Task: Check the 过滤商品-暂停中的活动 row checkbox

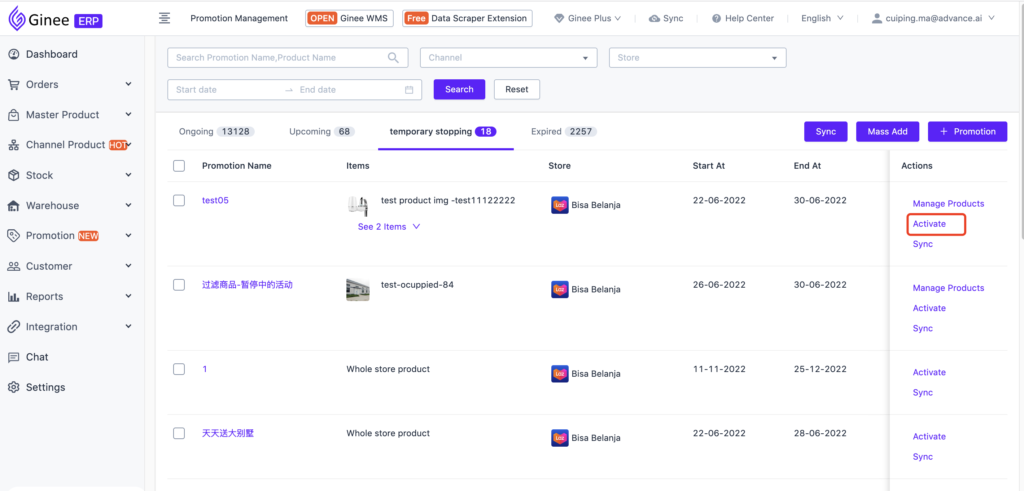Action: 179,285
